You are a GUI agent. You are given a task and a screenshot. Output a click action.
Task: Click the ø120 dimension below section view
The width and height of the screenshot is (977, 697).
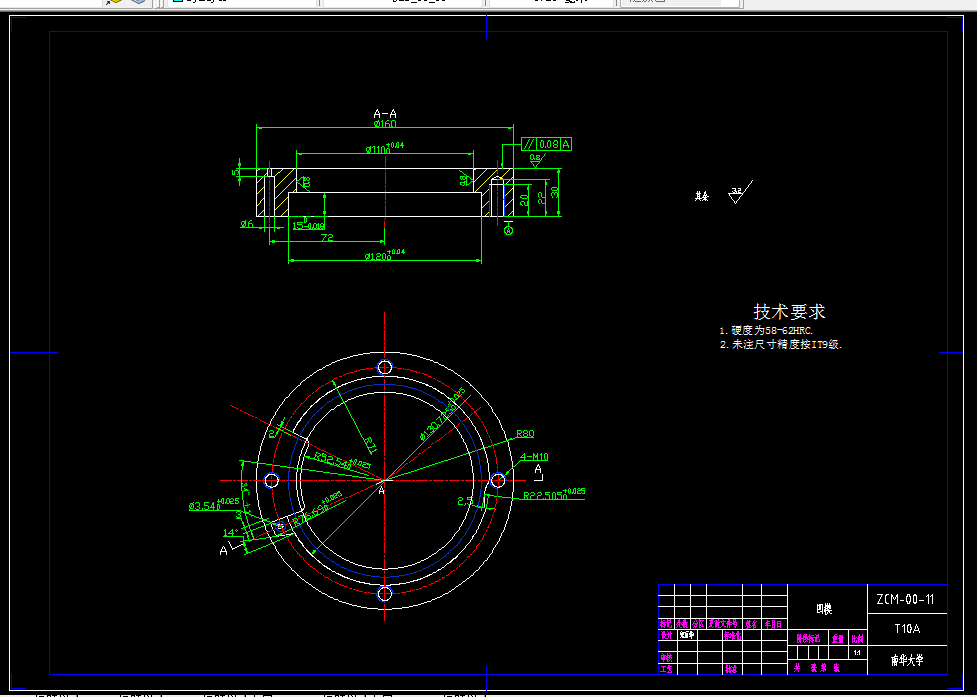pyautogui.click(x=384, y=255)
